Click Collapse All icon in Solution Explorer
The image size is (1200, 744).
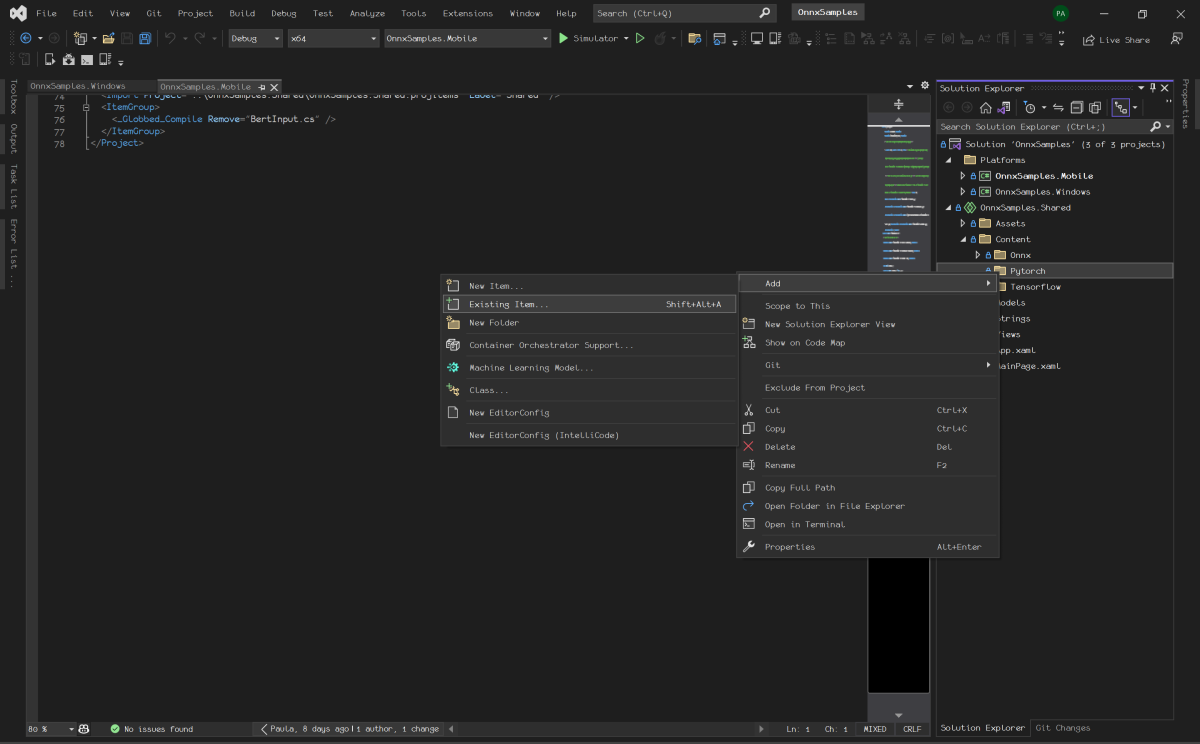1077,107
